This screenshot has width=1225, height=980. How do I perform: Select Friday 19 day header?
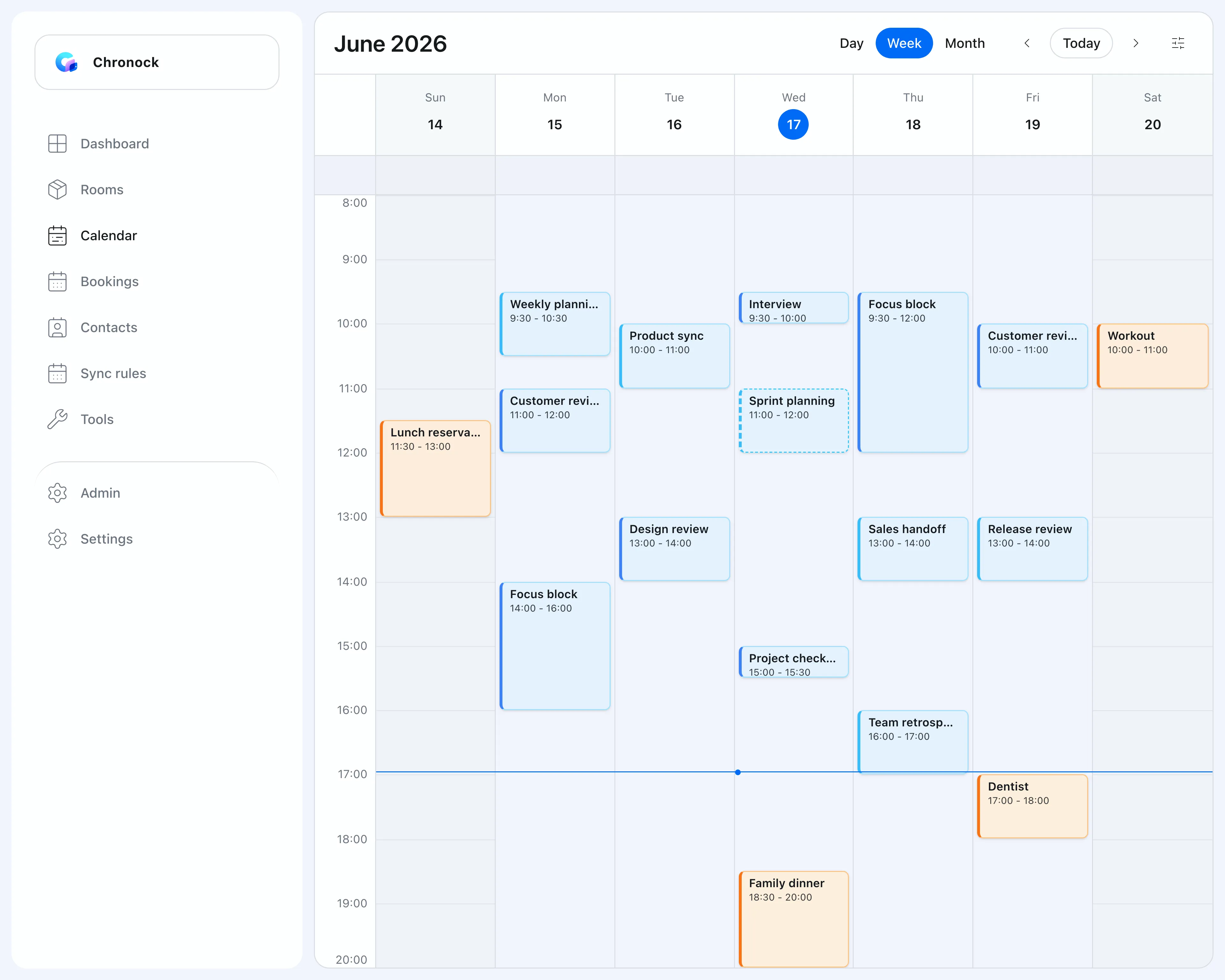tap(1032, 114)
